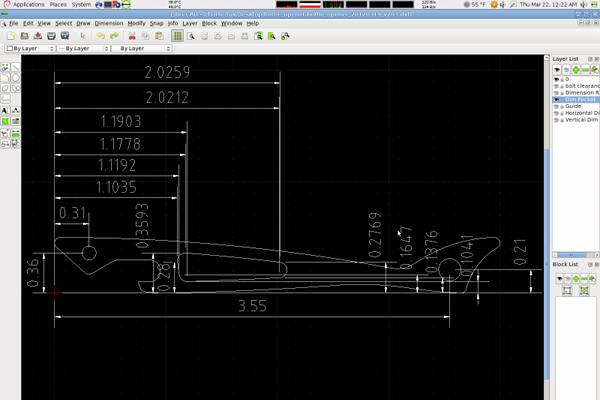Click the Copy icon
The height and width of the screenshot is (400, 600).
(x=145, y=36)
